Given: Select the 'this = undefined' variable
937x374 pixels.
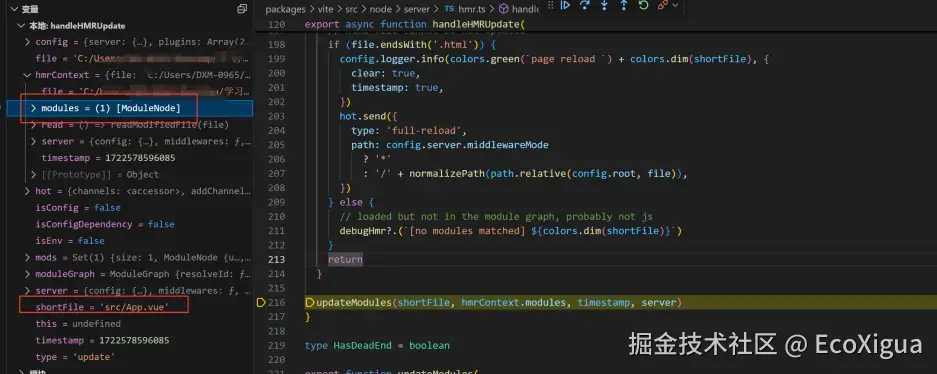Looking at the screenshot, I should point(78,324).
